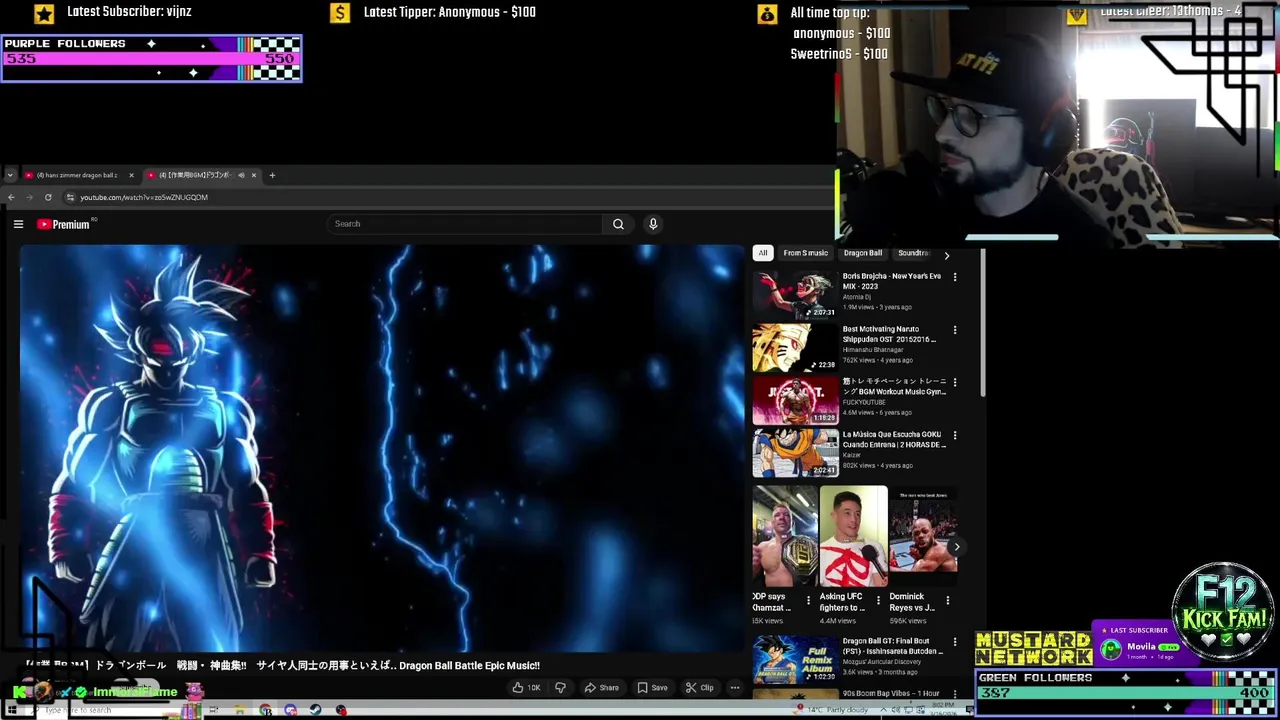Open the site info icon beside the URL
Viewport: 1280px width, 720px height.
pyautogui.click(x=70, y=197)
